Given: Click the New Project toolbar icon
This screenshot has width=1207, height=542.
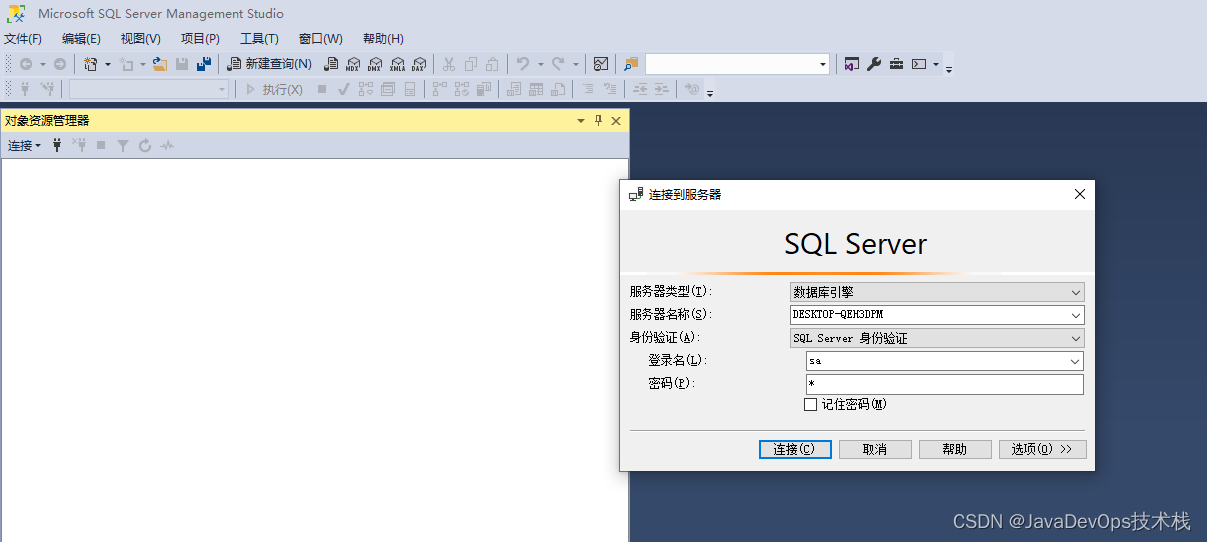Looking at the screenshot, I should [91, 64].
